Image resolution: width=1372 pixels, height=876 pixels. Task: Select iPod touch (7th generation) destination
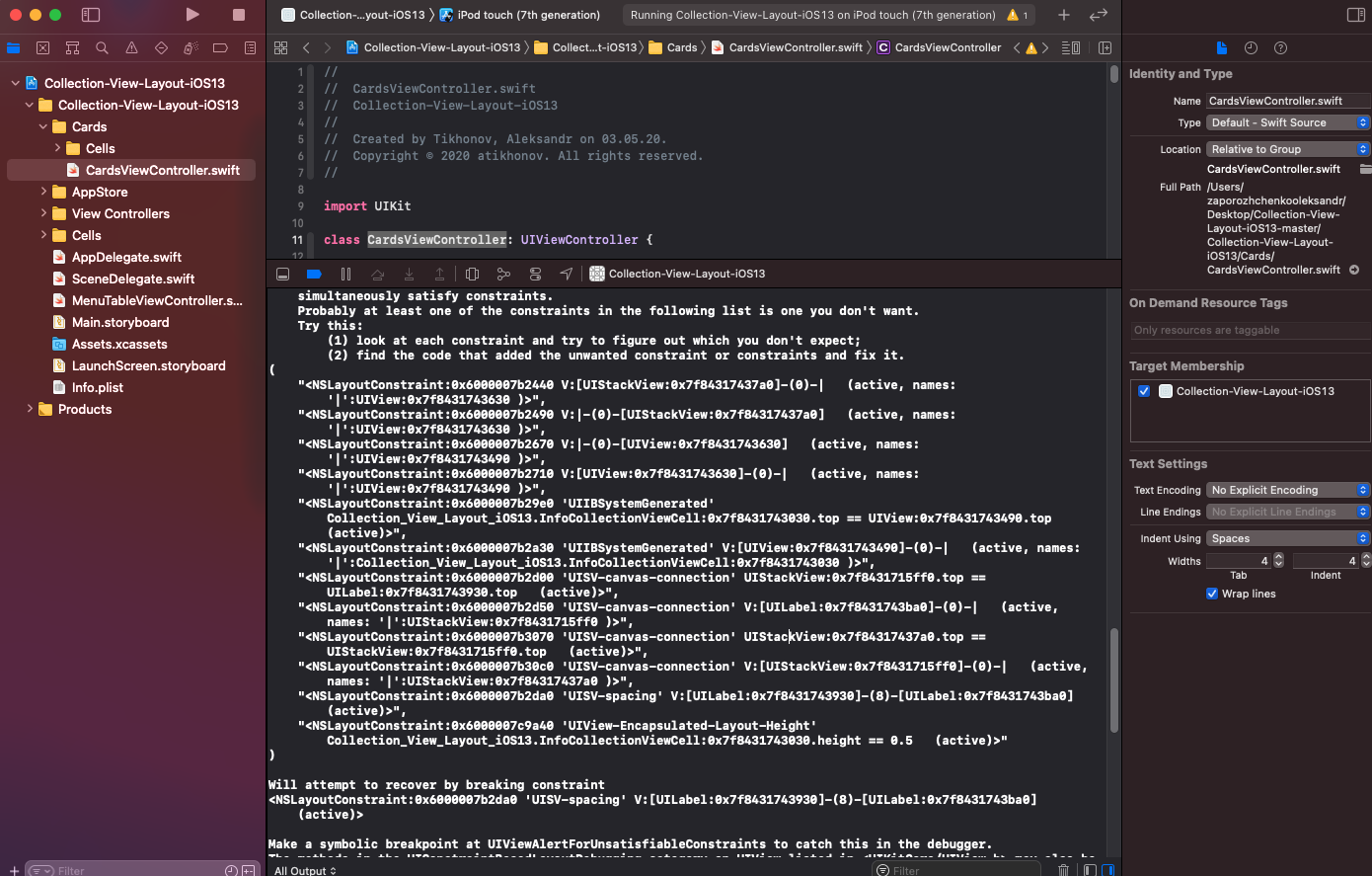[x=520, y=15]
